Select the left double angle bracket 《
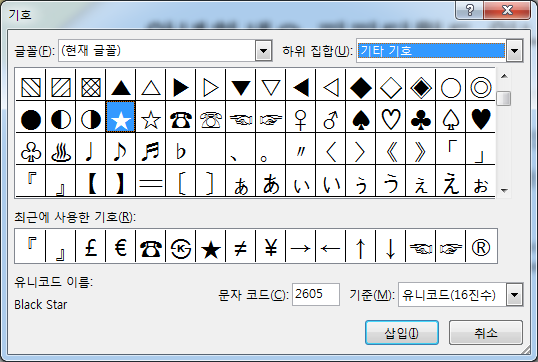 391,151
